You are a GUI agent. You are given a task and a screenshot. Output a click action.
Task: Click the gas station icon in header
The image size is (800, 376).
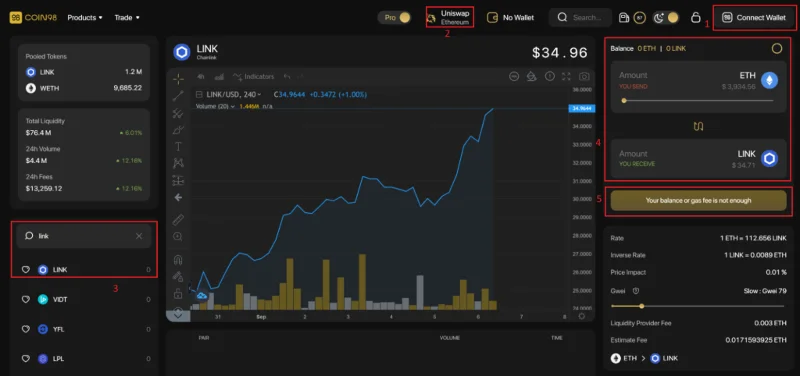[623, 18]
